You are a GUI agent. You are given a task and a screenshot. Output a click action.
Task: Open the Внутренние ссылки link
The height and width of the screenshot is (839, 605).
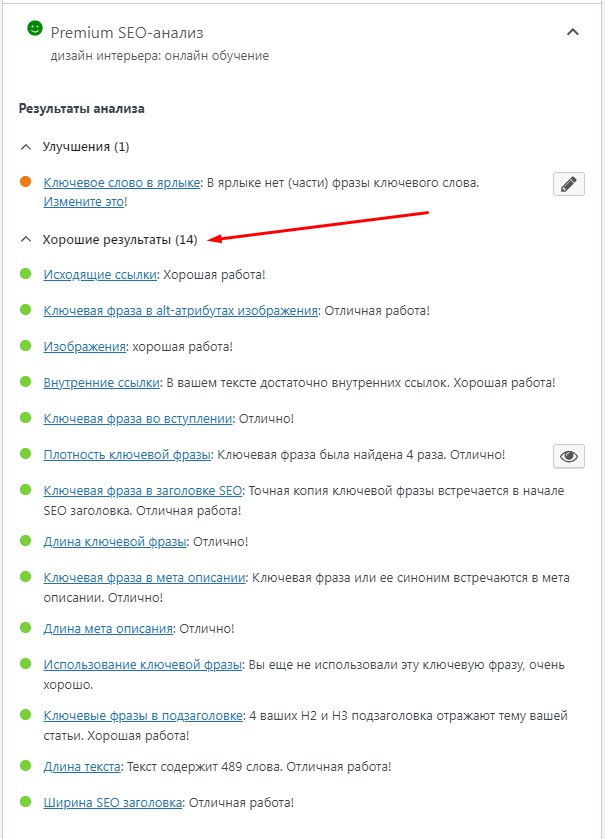101,382
